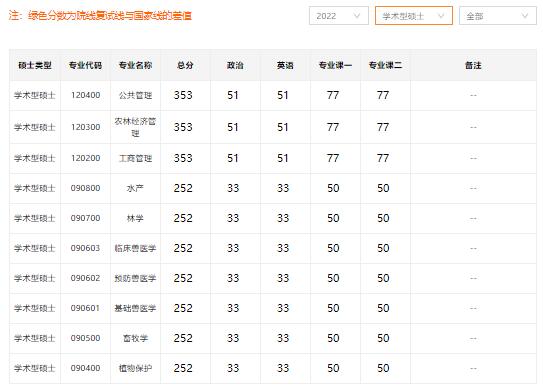Click 政治 score 51 in 工商管理 row

tap(233, 158)
